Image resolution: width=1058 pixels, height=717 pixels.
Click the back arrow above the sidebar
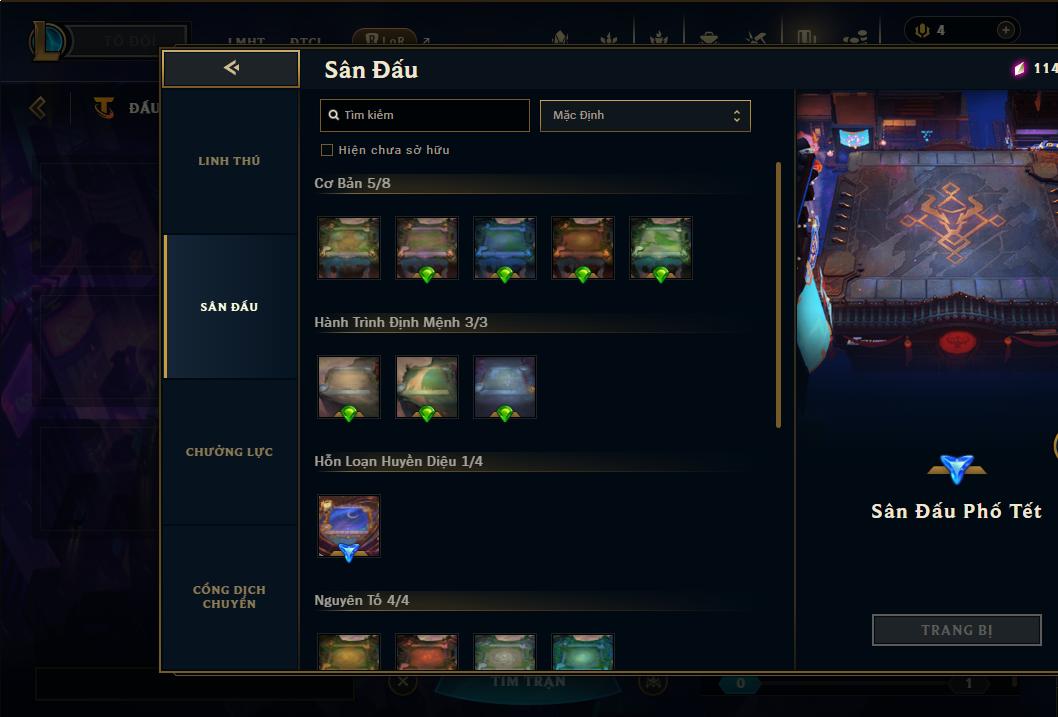click(x=231, y=67)
